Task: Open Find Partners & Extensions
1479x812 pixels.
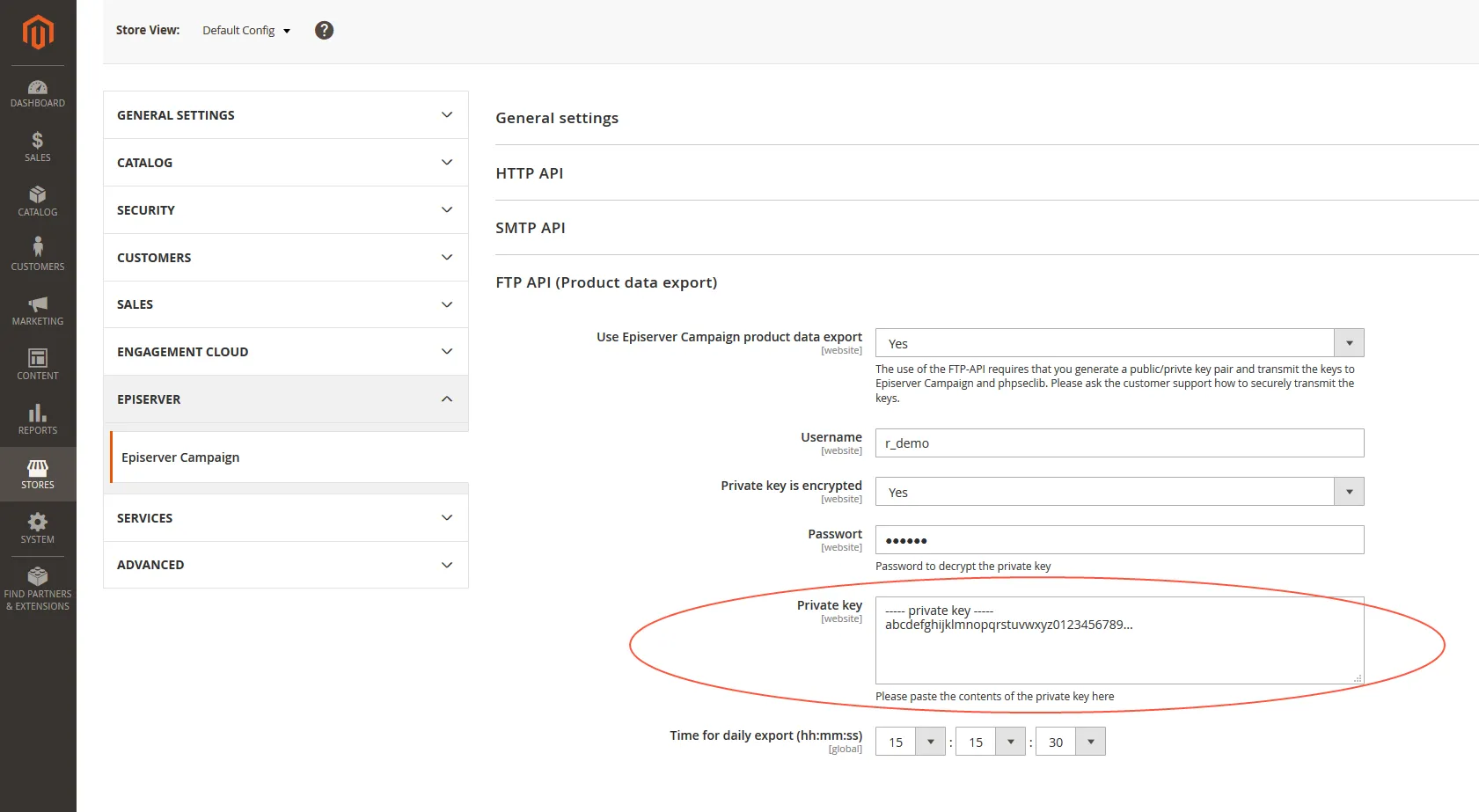Action: (x=38, y=589)
